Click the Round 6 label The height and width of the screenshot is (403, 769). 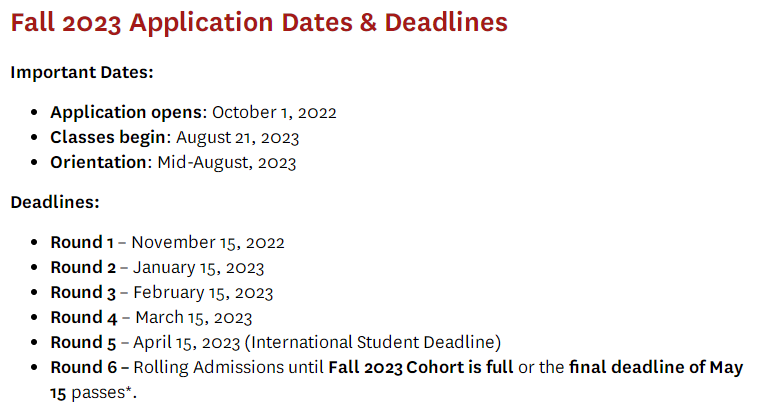click(84, 367)
